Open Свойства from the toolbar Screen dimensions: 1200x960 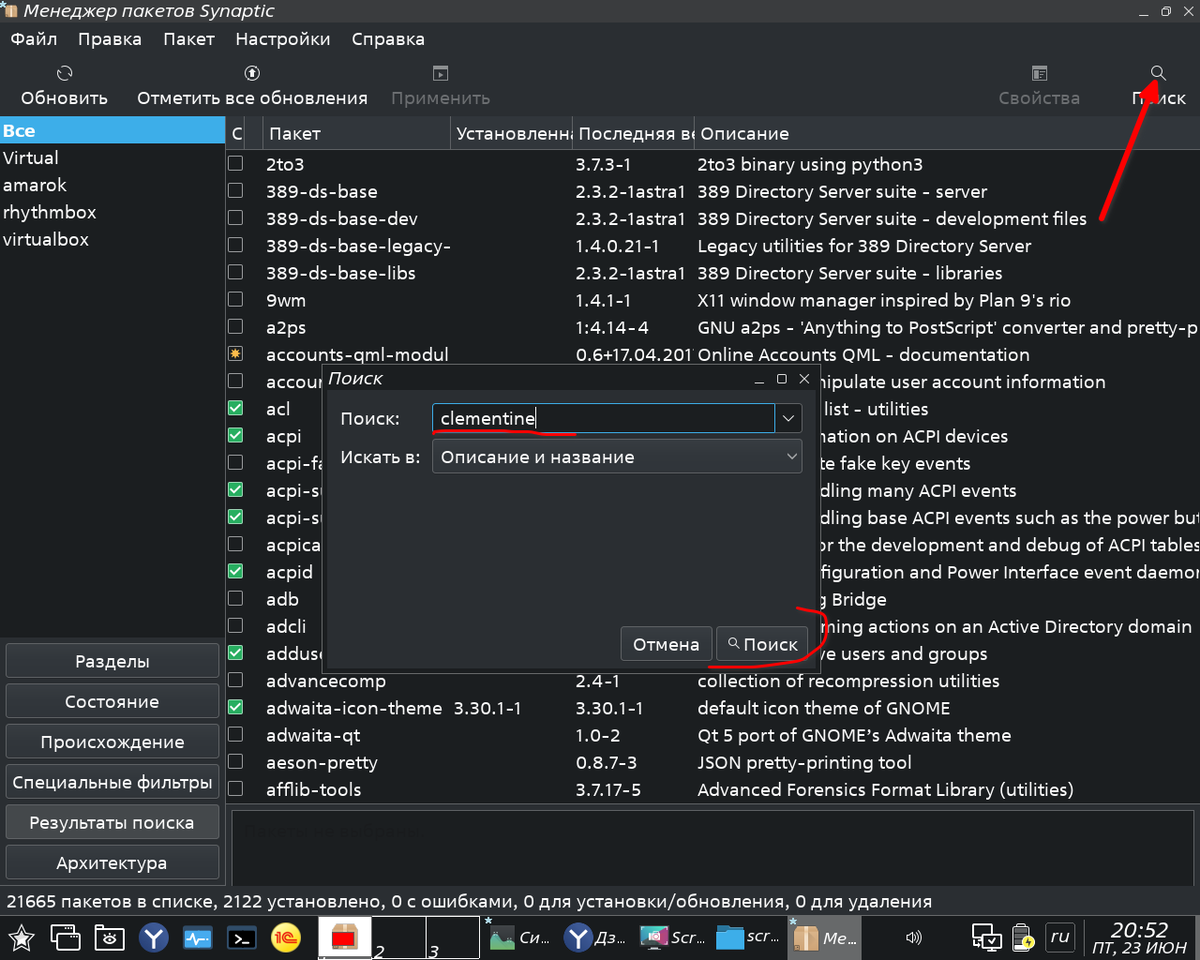pyautogui.click(x=1039, y=73)
